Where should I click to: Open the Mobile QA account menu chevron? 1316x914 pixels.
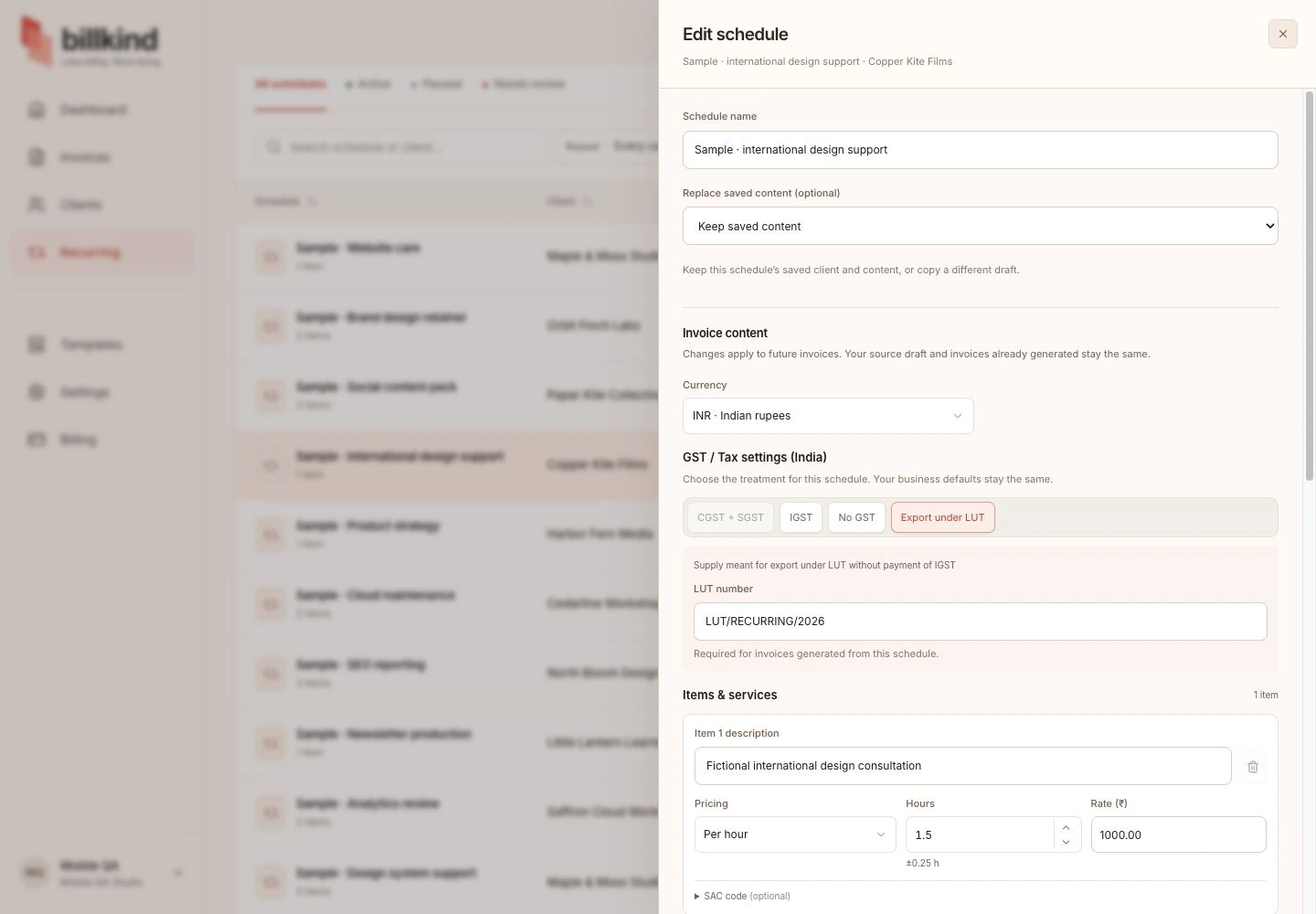pos(178,873)
